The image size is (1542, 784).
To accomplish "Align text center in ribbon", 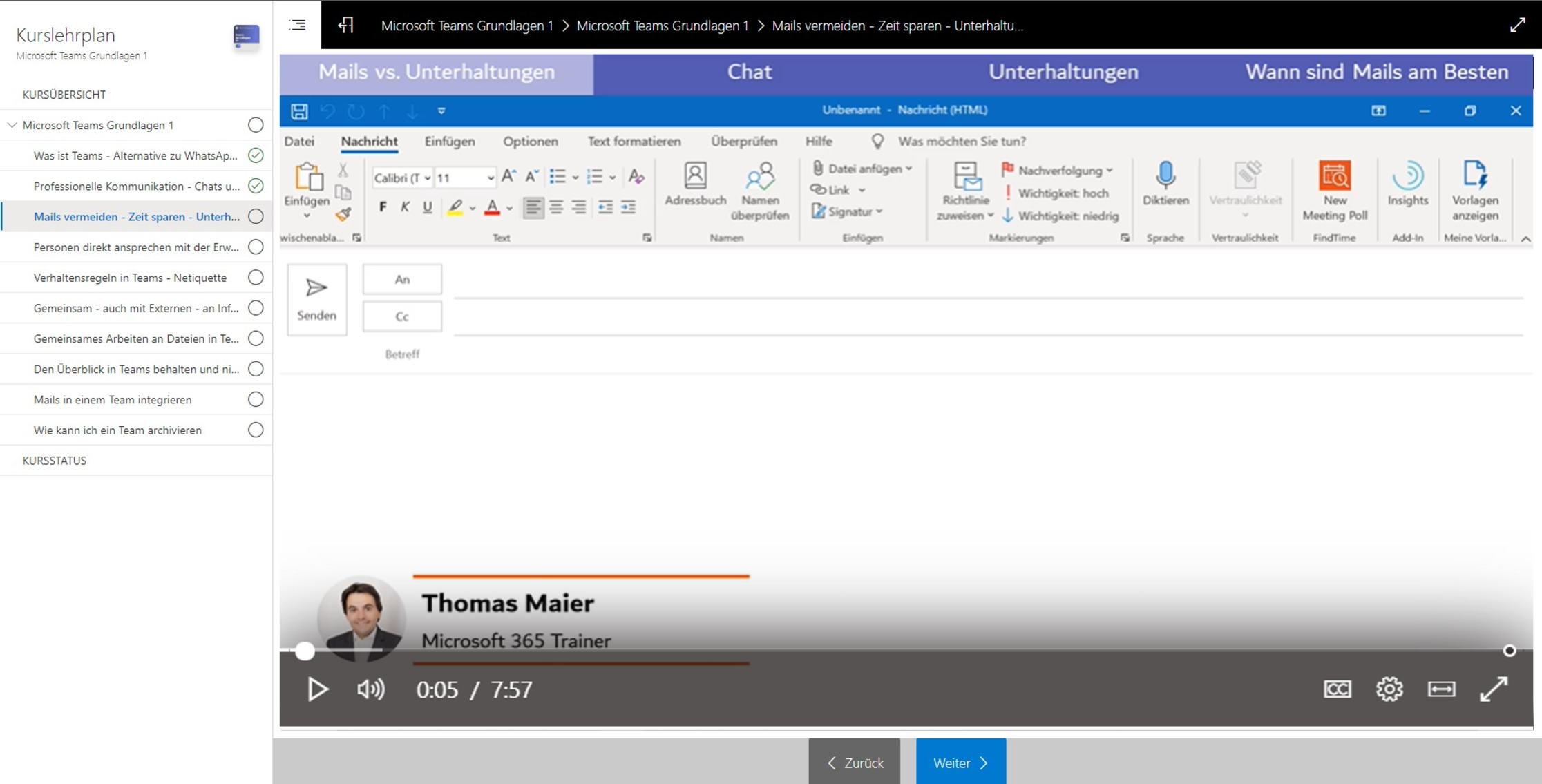I will 555,207.
